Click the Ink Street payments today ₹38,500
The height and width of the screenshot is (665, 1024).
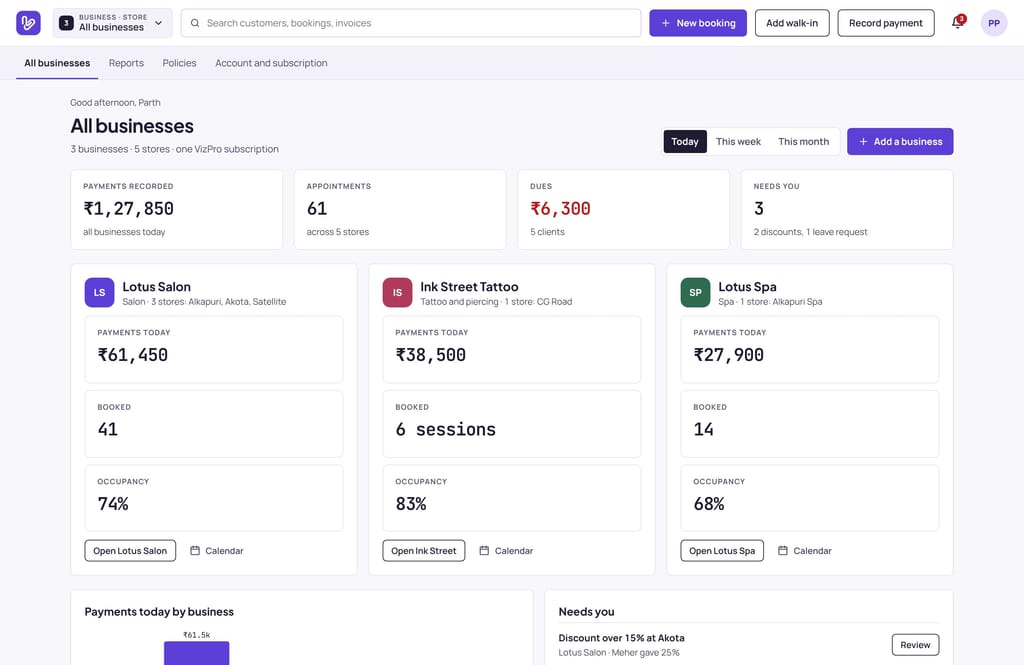pos(511,349)
